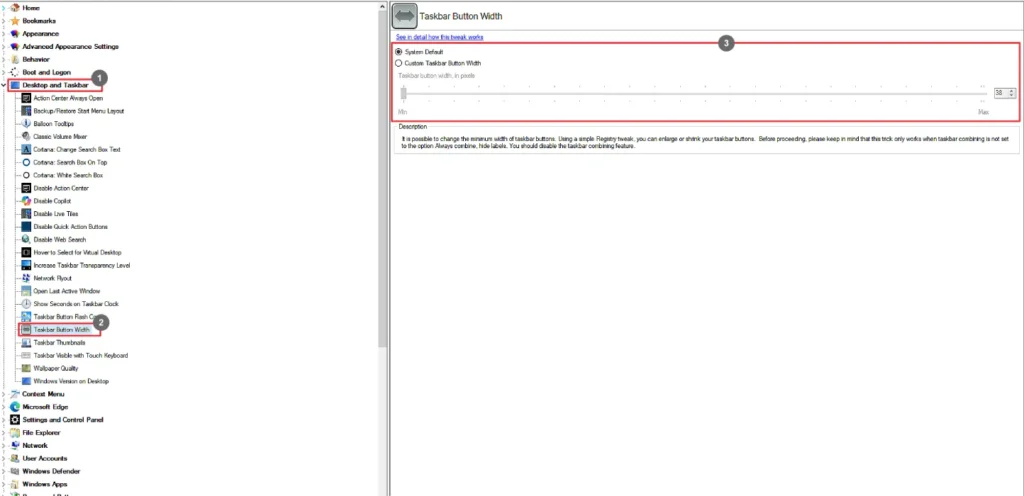The height and width of the screenshot is (496, 1024).
Task: Click the File Explorer category label
Action: [41, 433]
